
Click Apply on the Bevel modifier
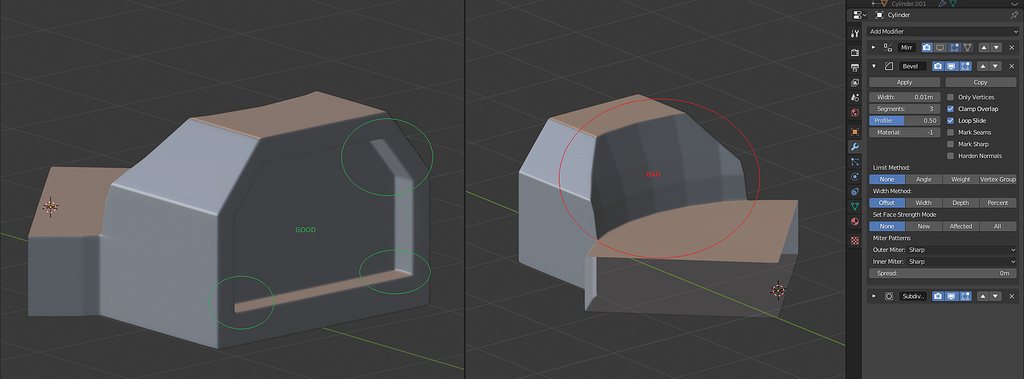(904, 82)
